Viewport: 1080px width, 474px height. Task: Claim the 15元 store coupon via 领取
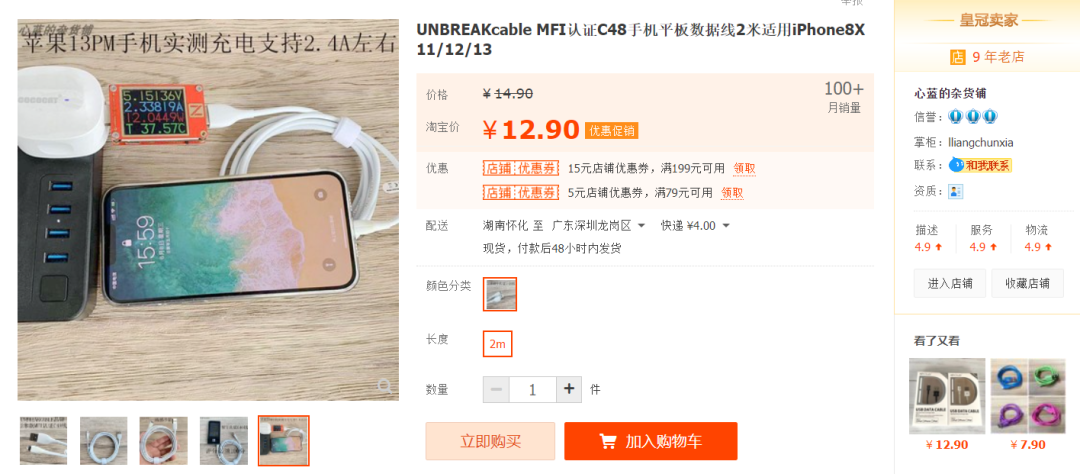pyautogui.click(x=745, y=168)
